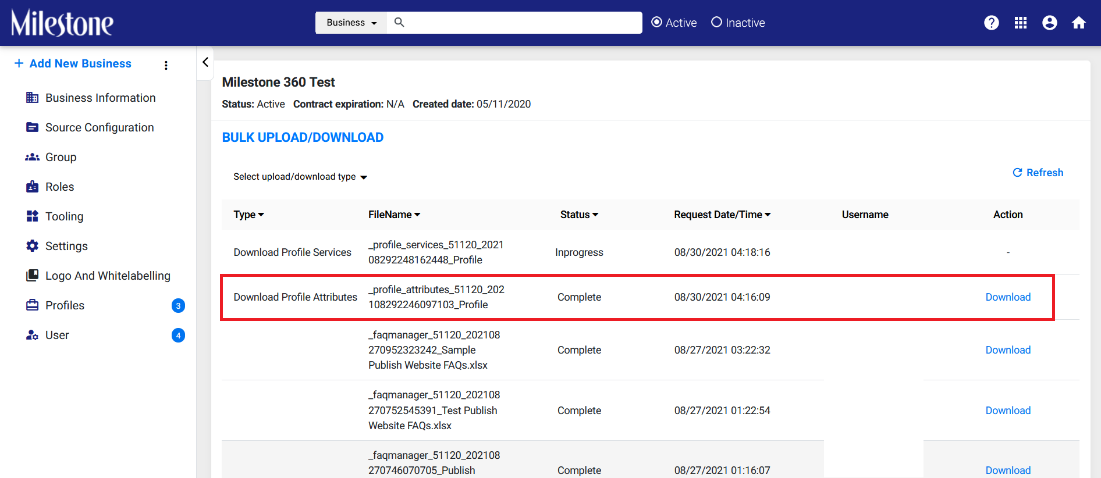The image size is (1101, 478).
Task: Open Source Configuration menu item
Action: pyautogui.click(x=98, y=128)
